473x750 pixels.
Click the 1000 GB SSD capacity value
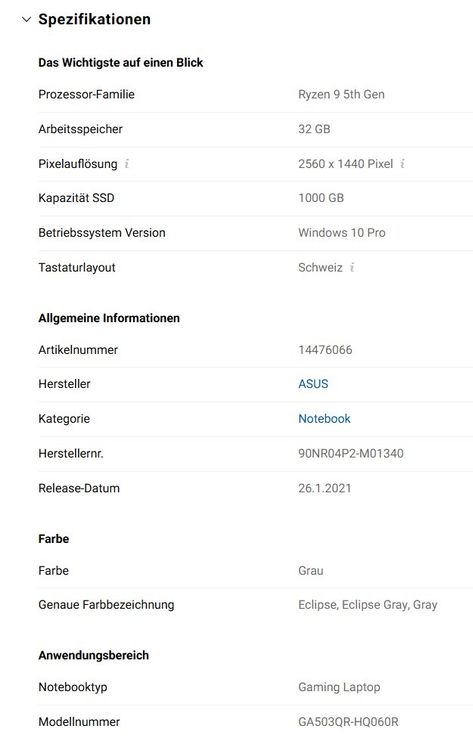click(x=321, y=198)
